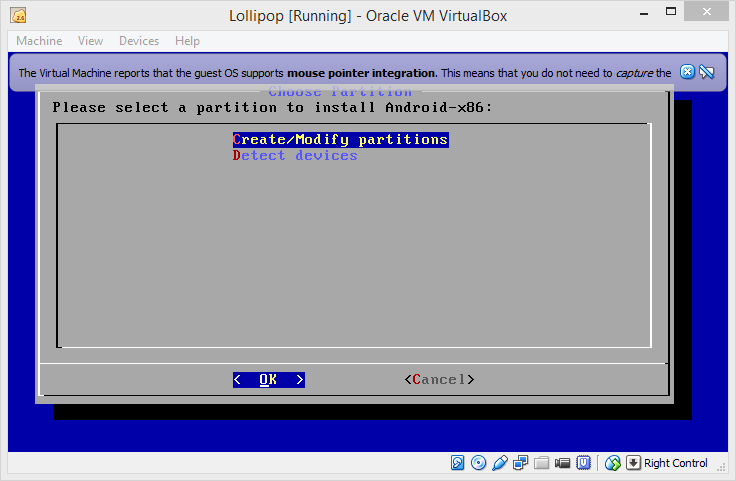
Task: Select Detect devices option
Action: 295,155
